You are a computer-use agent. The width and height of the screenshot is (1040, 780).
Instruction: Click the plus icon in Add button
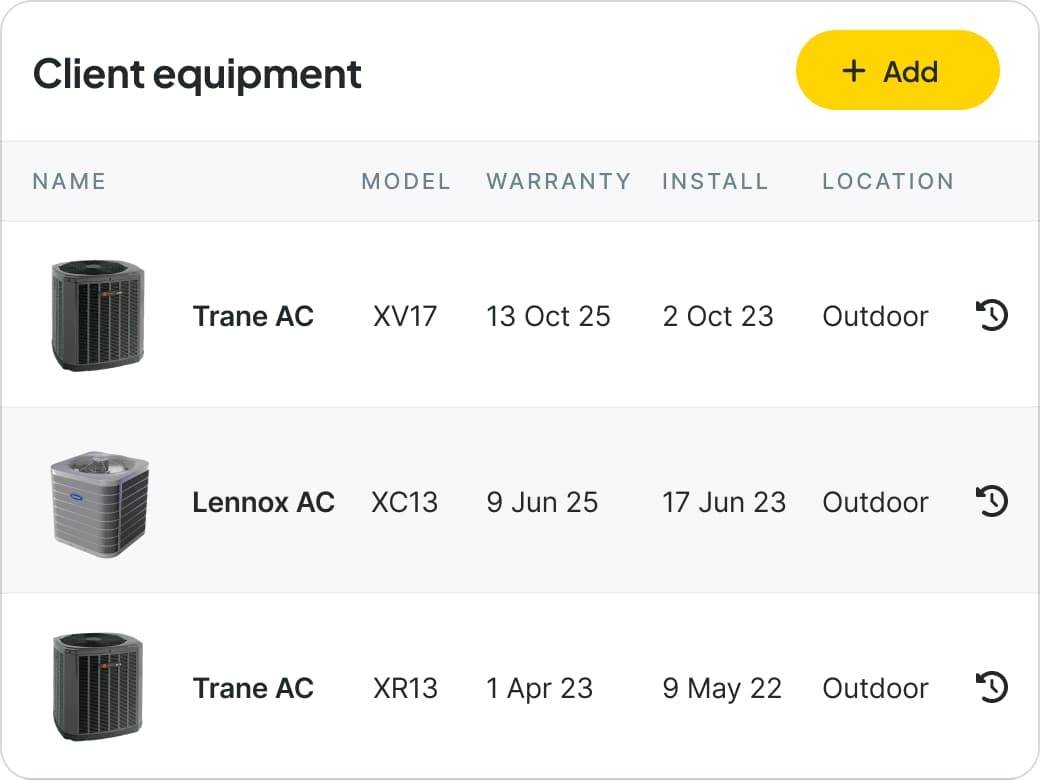coord(854,71)
